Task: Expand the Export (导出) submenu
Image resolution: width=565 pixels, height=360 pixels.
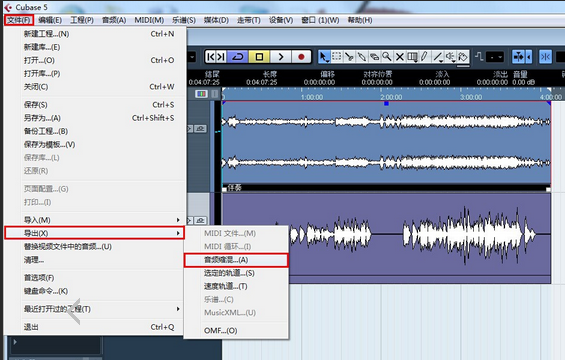Action: 94,233
